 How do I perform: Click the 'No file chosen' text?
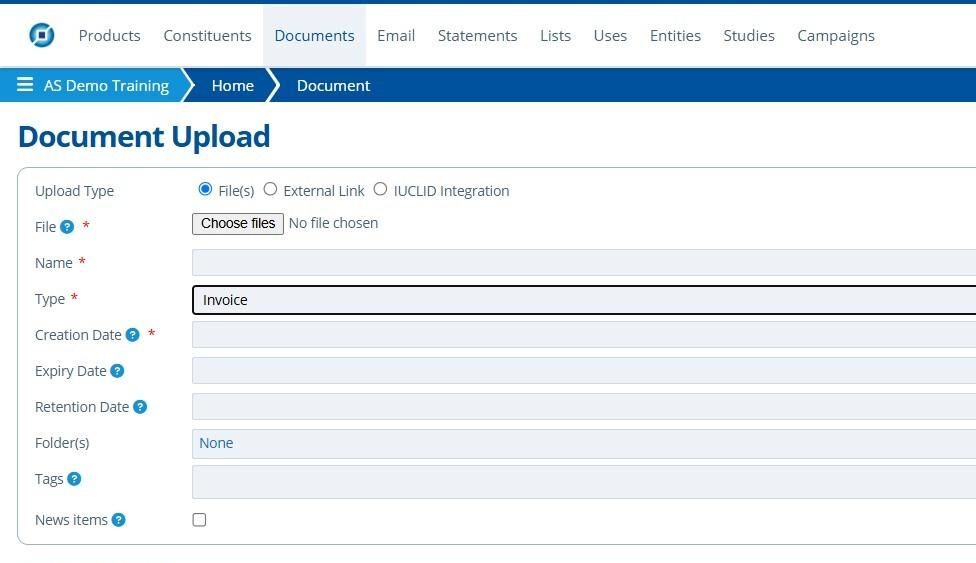click(333, 223)
